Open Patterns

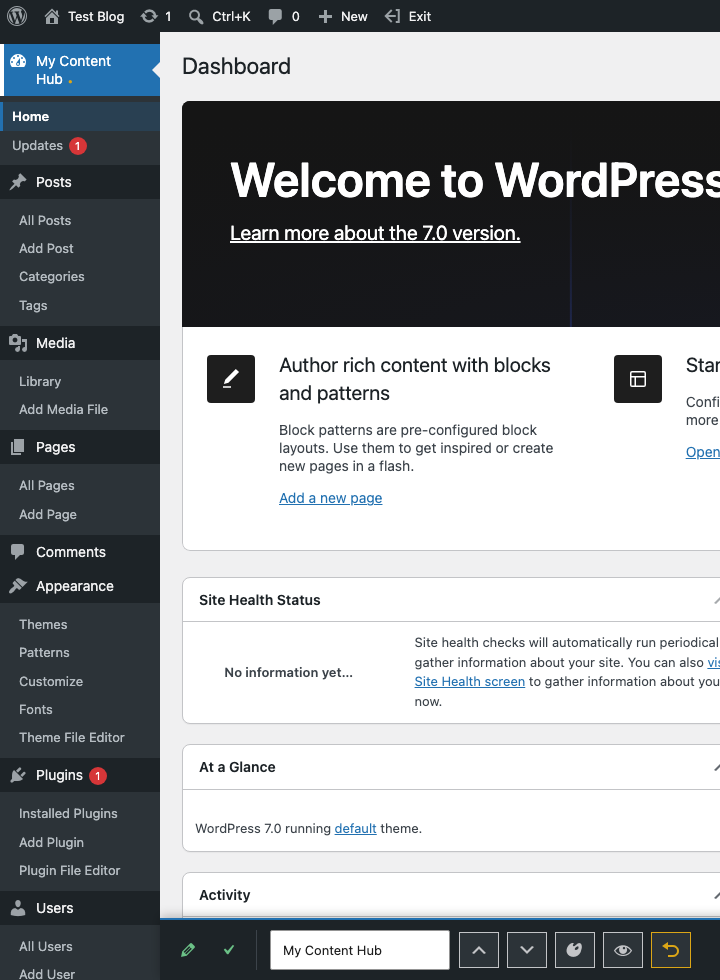coord(44,652)
